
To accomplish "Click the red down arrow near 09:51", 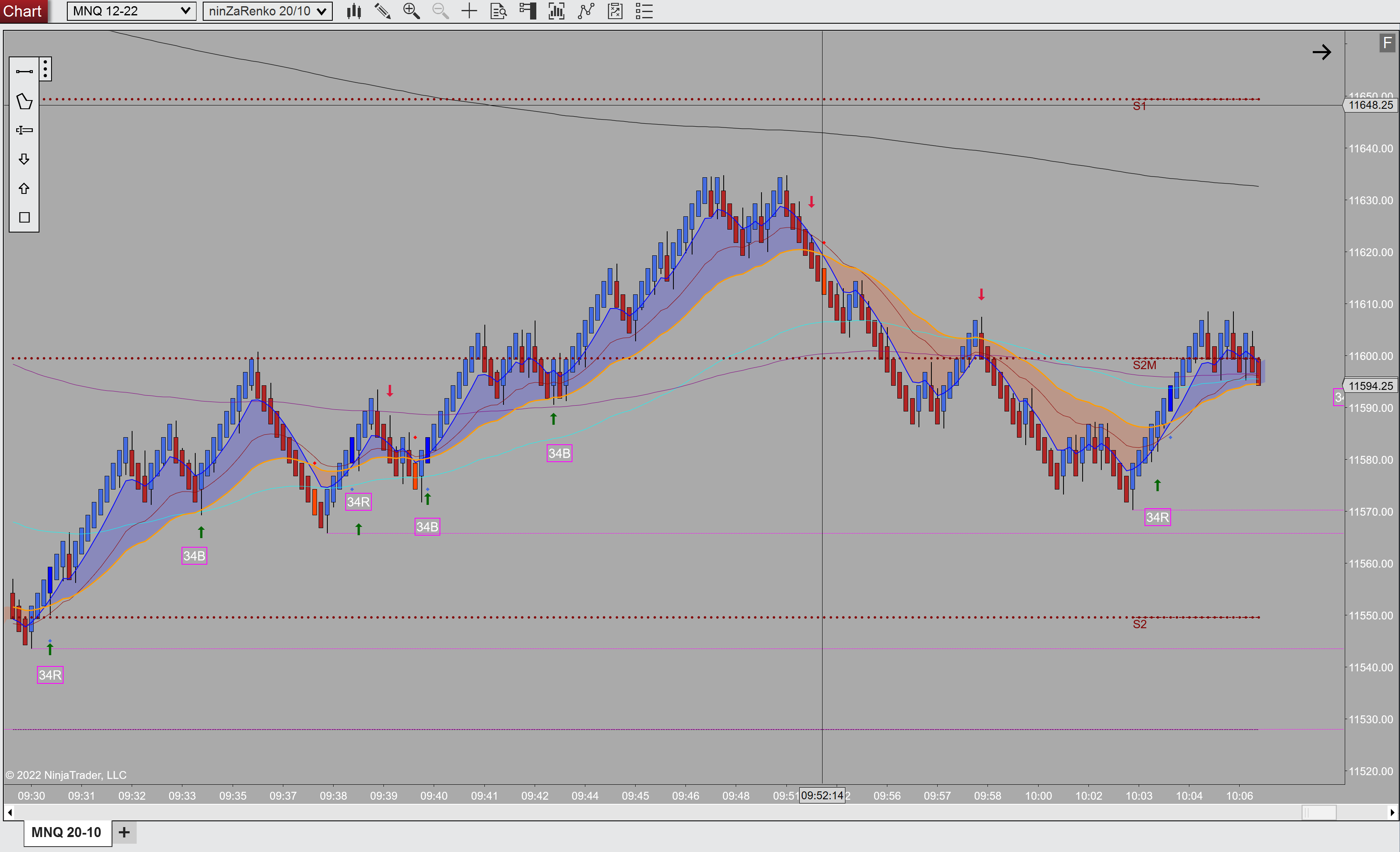I will click(x=811, y=202).
